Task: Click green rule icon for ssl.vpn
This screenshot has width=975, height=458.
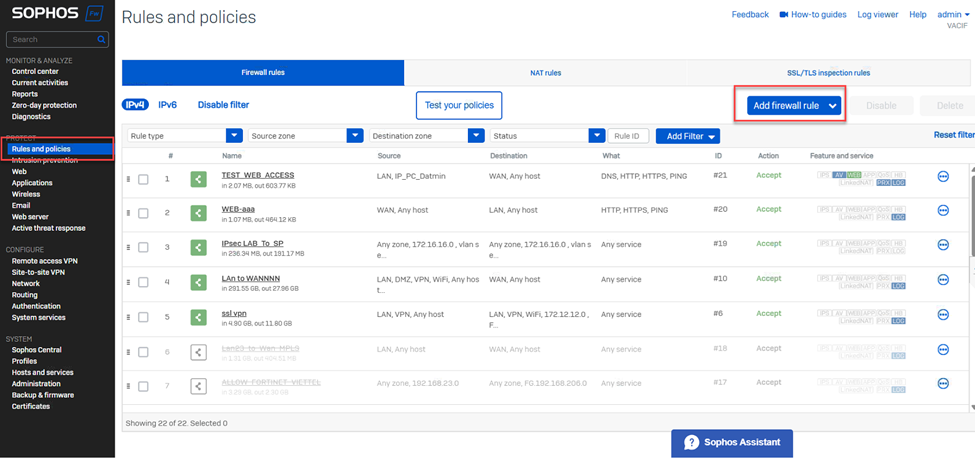Action: [198, 317]
